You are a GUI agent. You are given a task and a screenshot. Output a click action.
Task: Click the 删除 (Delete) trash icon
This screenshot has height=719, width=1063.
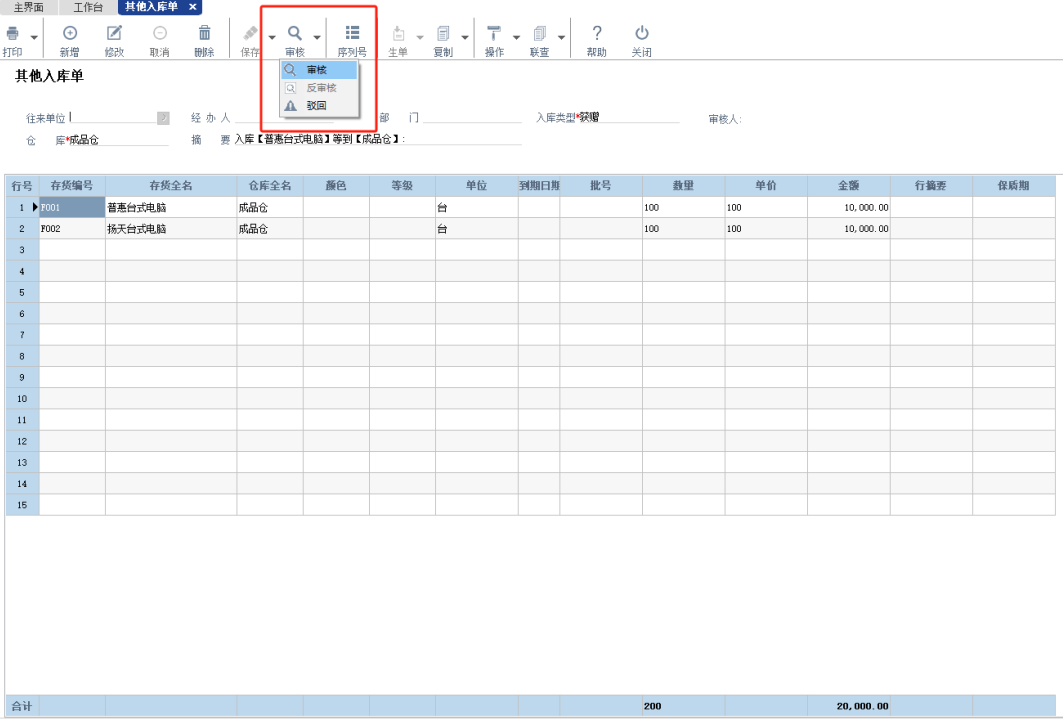point(204,35)
